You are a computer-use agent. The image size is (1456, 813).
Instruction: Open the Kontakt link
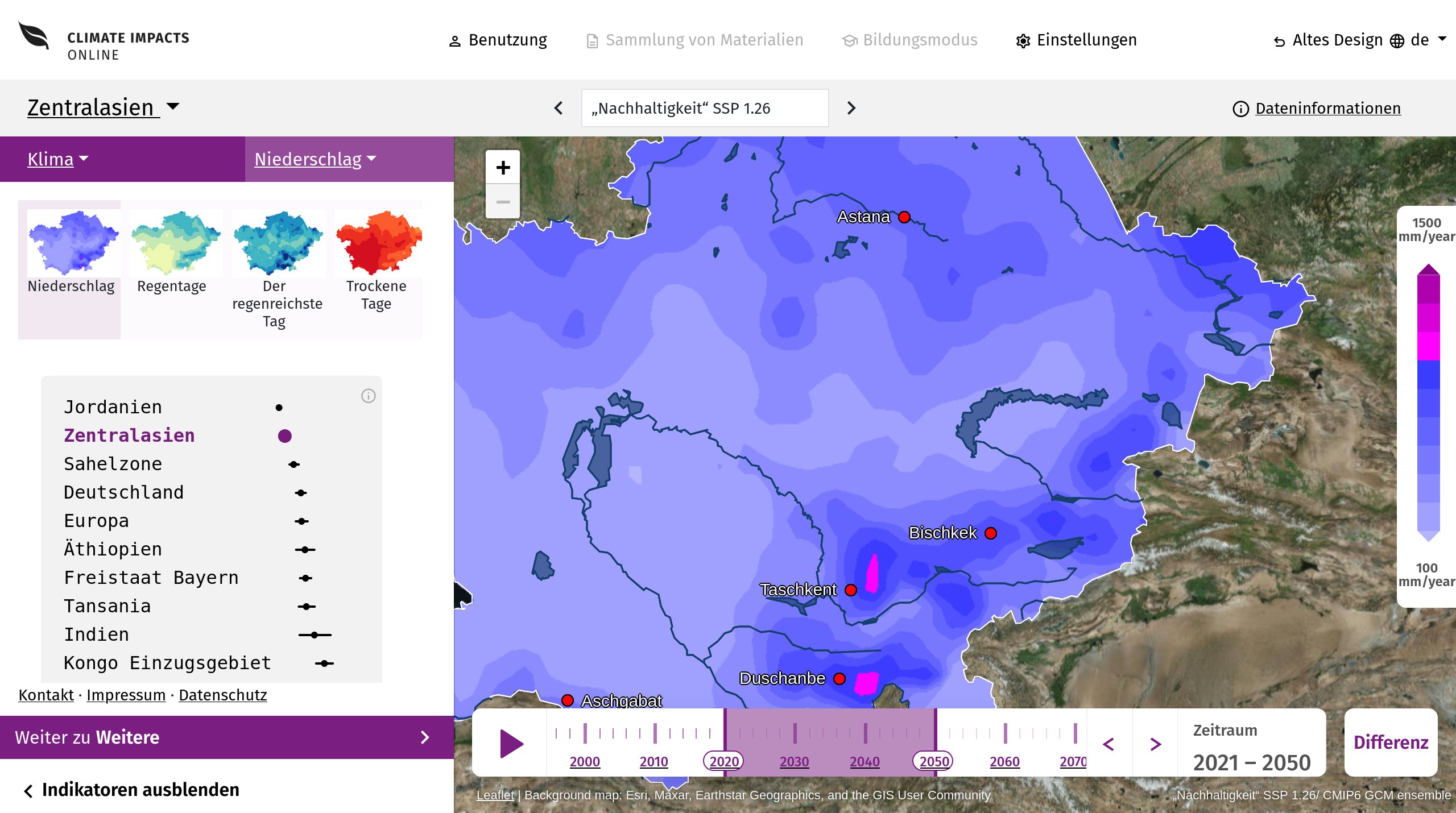[x=46, y=695]
